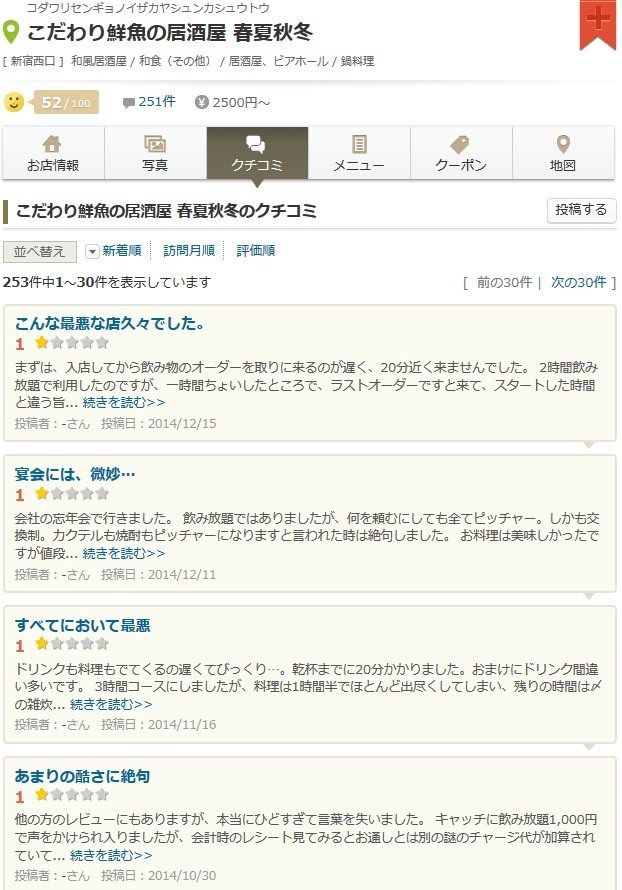622x890 pixels.
Task: Switch to the メニュー tab
Action: [x=359, y=153]
